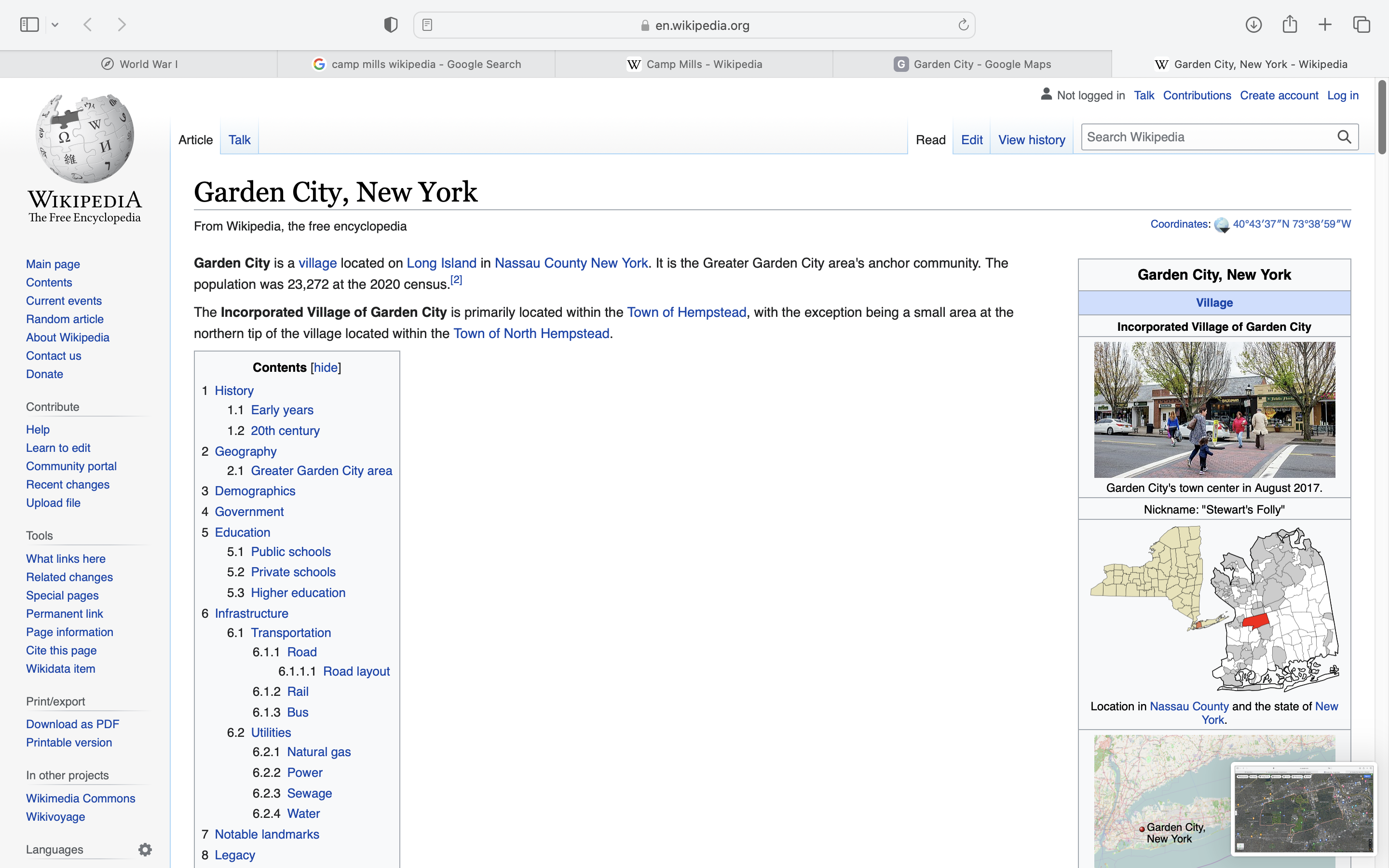Open a new tab with plus icon

[x=1325, y=25]
